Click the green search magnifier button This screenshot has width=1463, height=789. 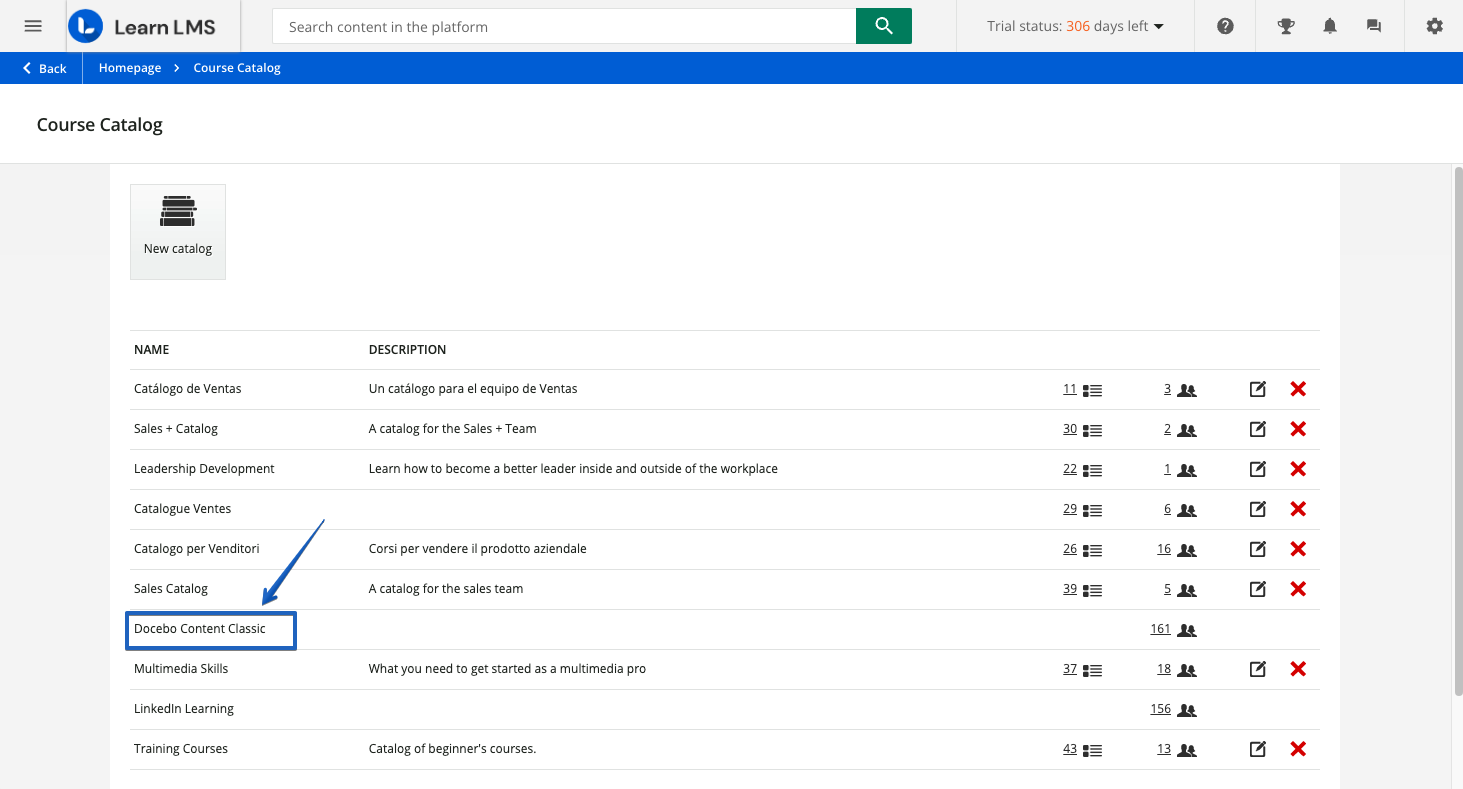point(883,26)
